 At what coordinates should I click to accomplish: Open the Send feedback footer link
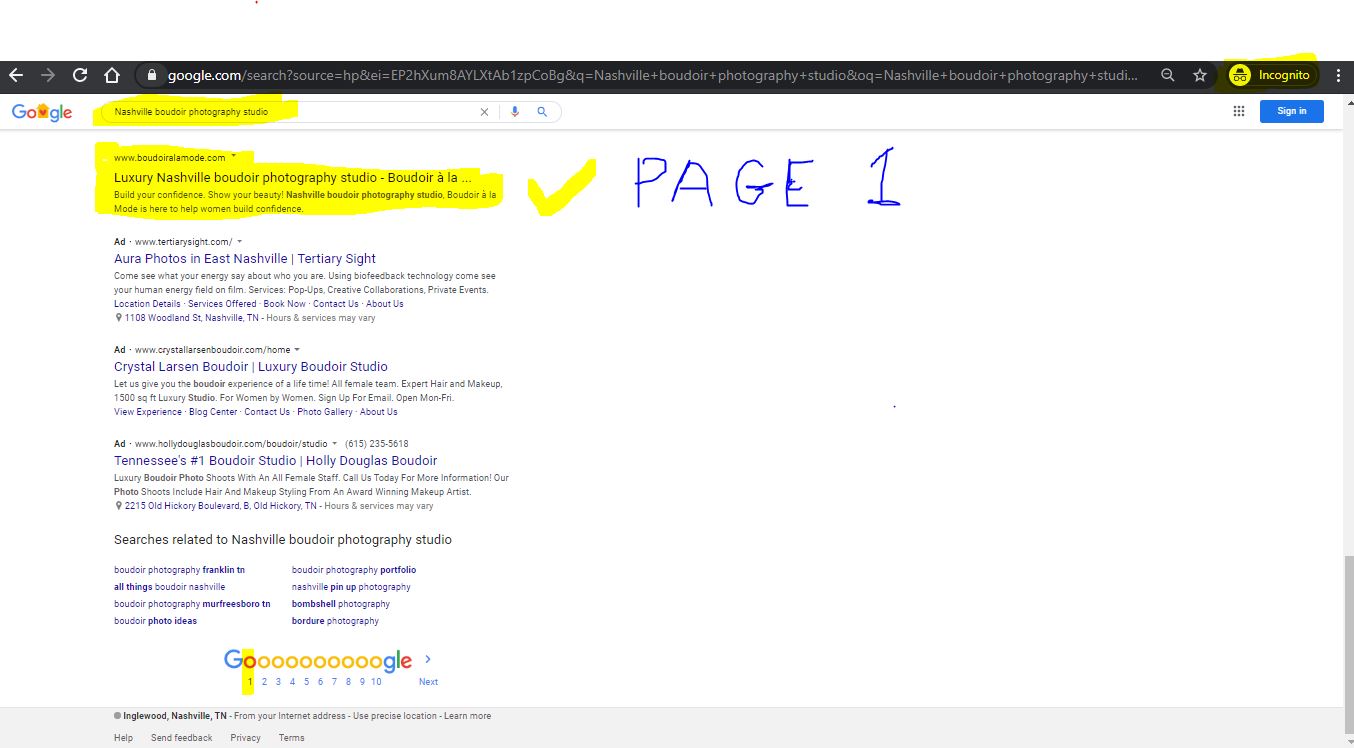click(182, 738)
